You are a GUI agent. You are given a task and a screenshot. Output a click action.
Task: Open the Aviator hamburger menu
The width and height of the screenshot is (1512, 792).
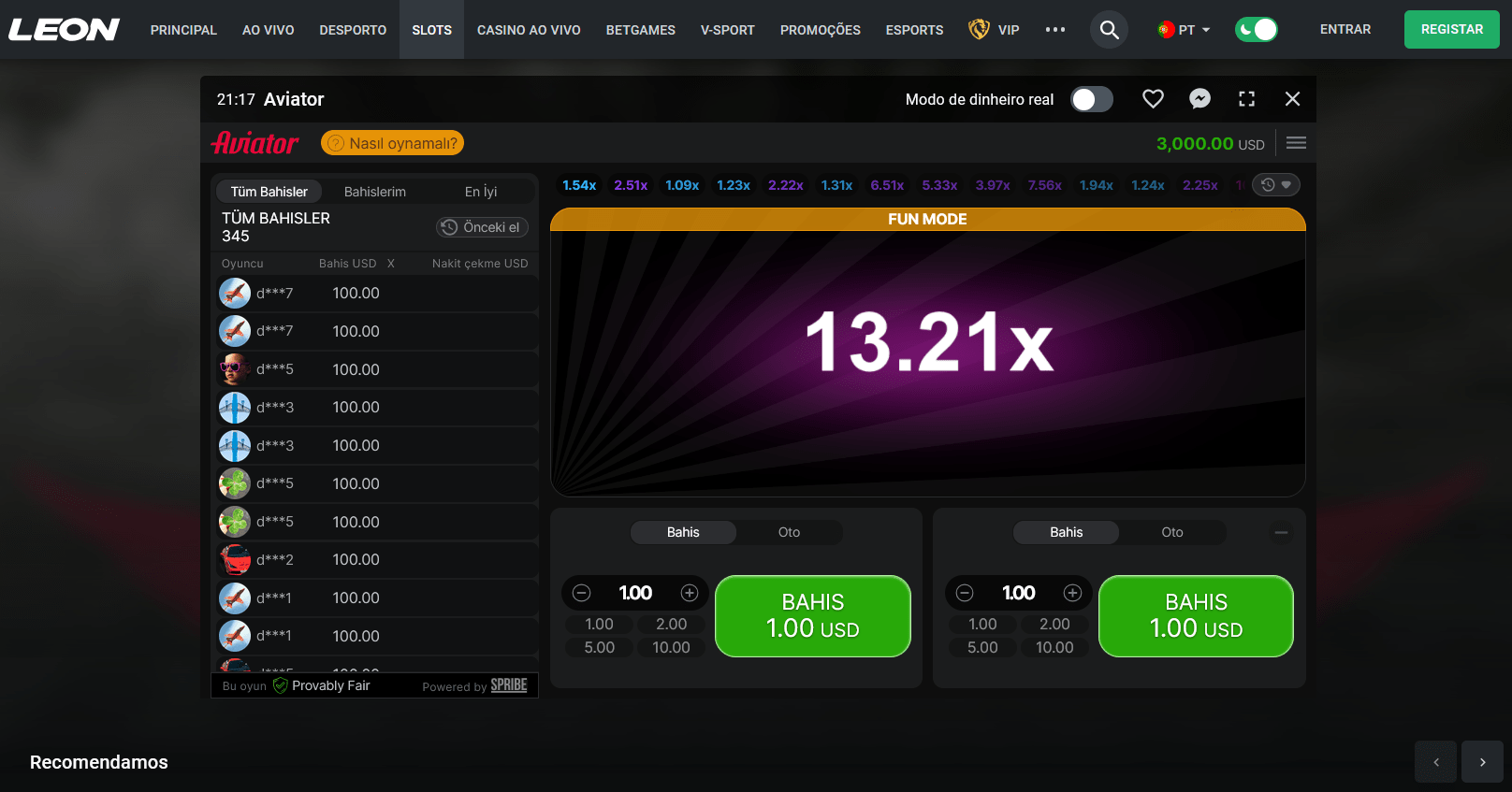click(1296, 143)
